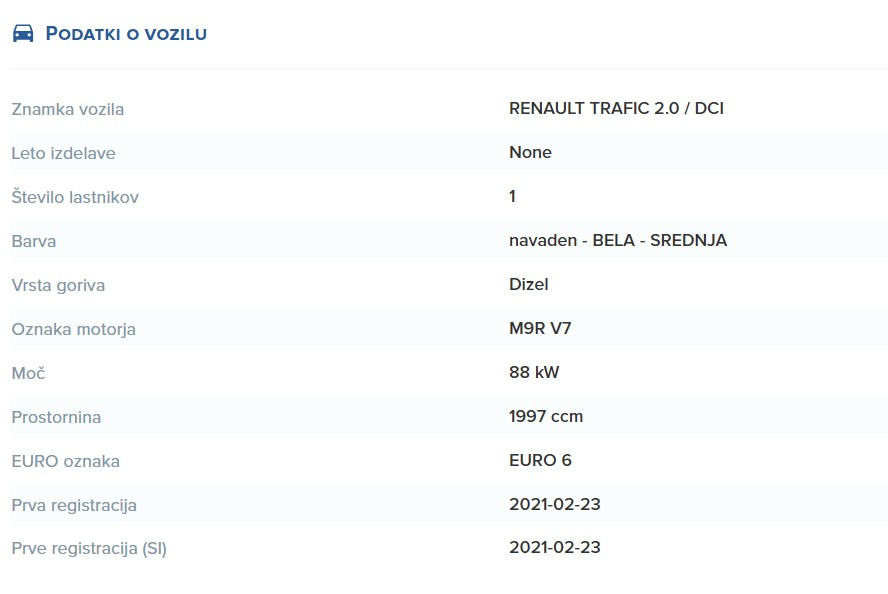Click the Prve registracija (SI) label
The image size is (888, 594).
tap(89, 548)
